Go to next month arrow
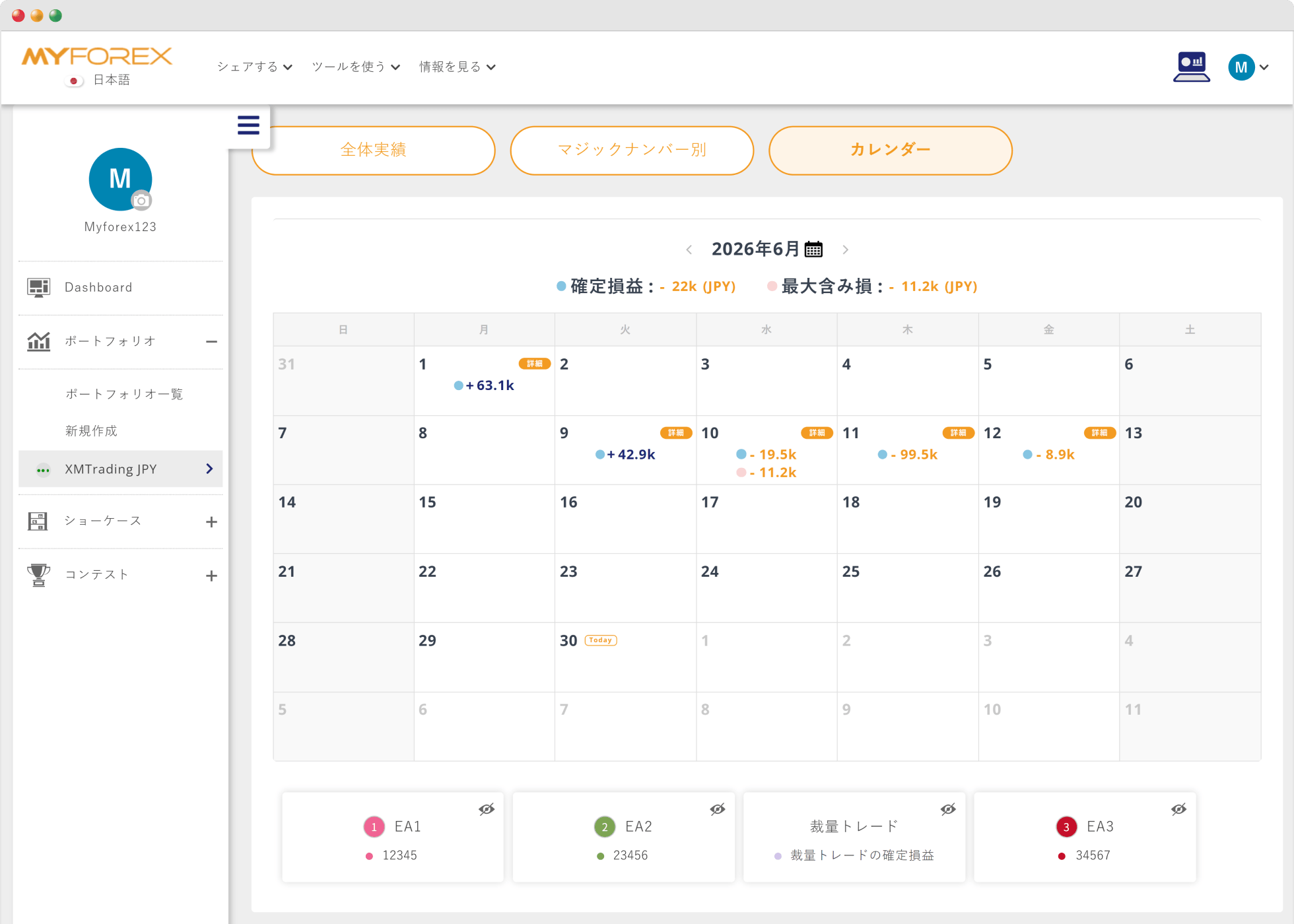The height and width of the screenshot is (924, 1294). 846,249
